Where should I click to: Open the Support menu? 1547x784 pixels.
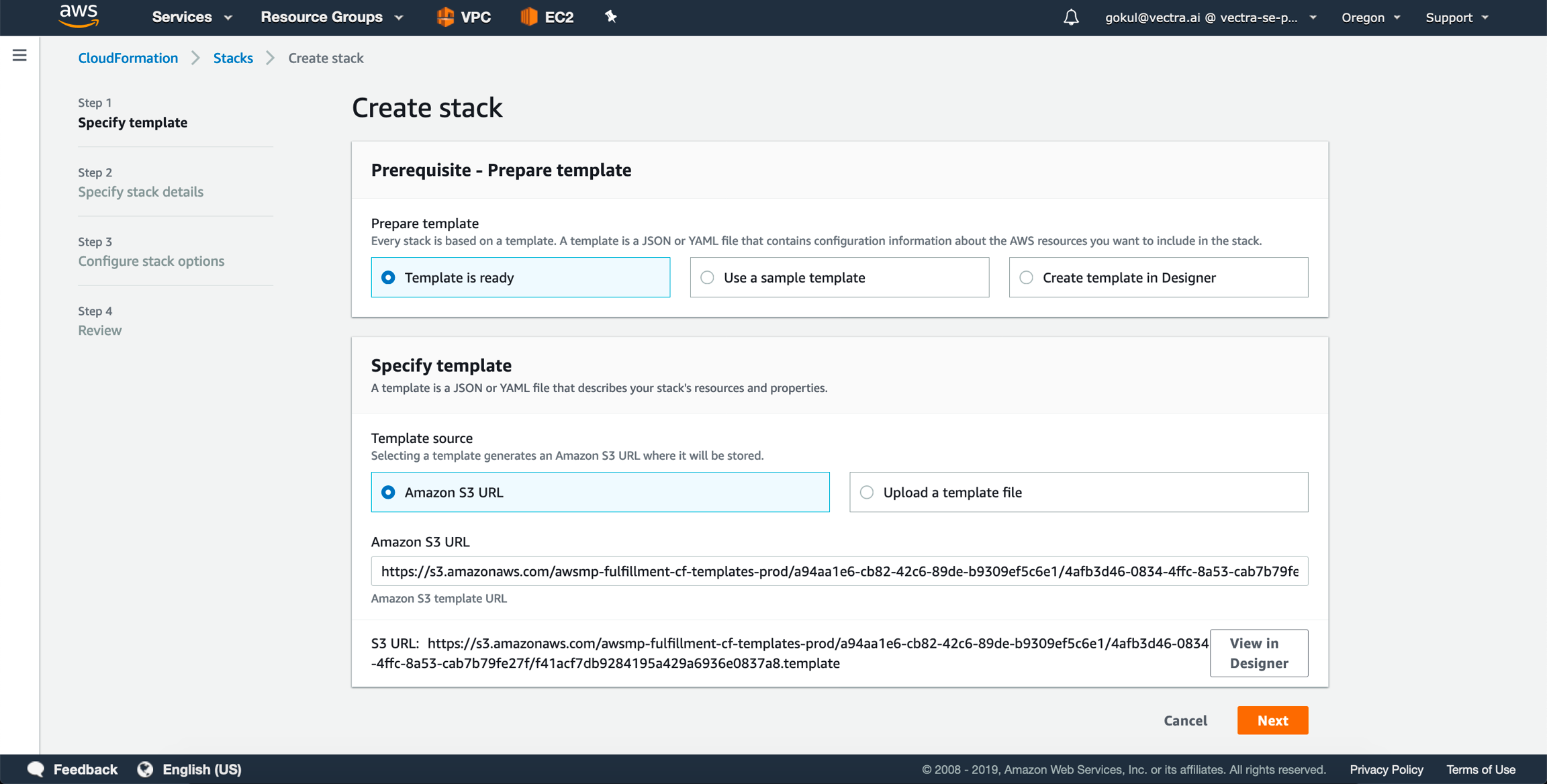coord(1456,17)
